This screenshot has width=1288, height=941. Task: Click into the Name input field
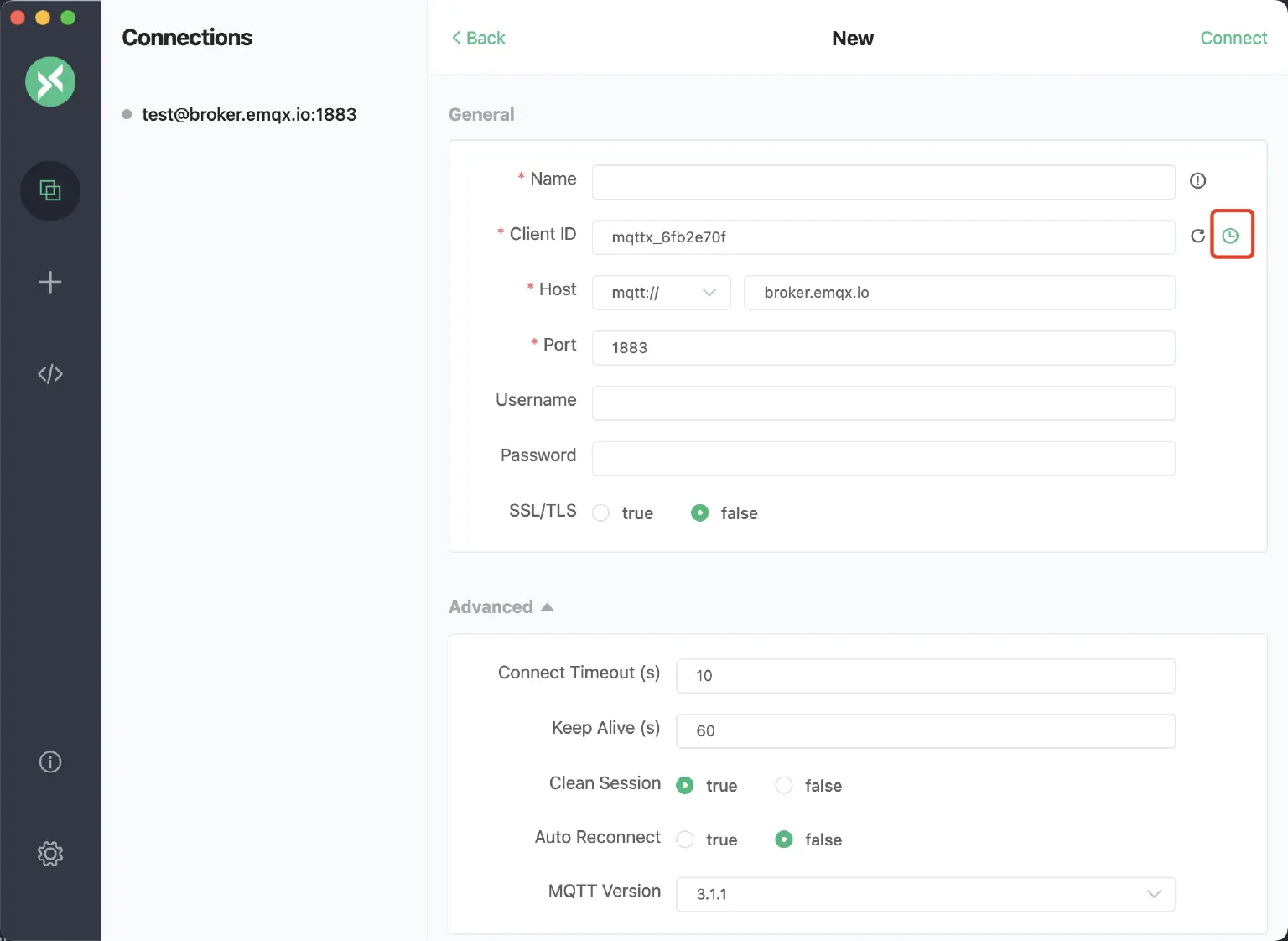click(x=883, y=182)
